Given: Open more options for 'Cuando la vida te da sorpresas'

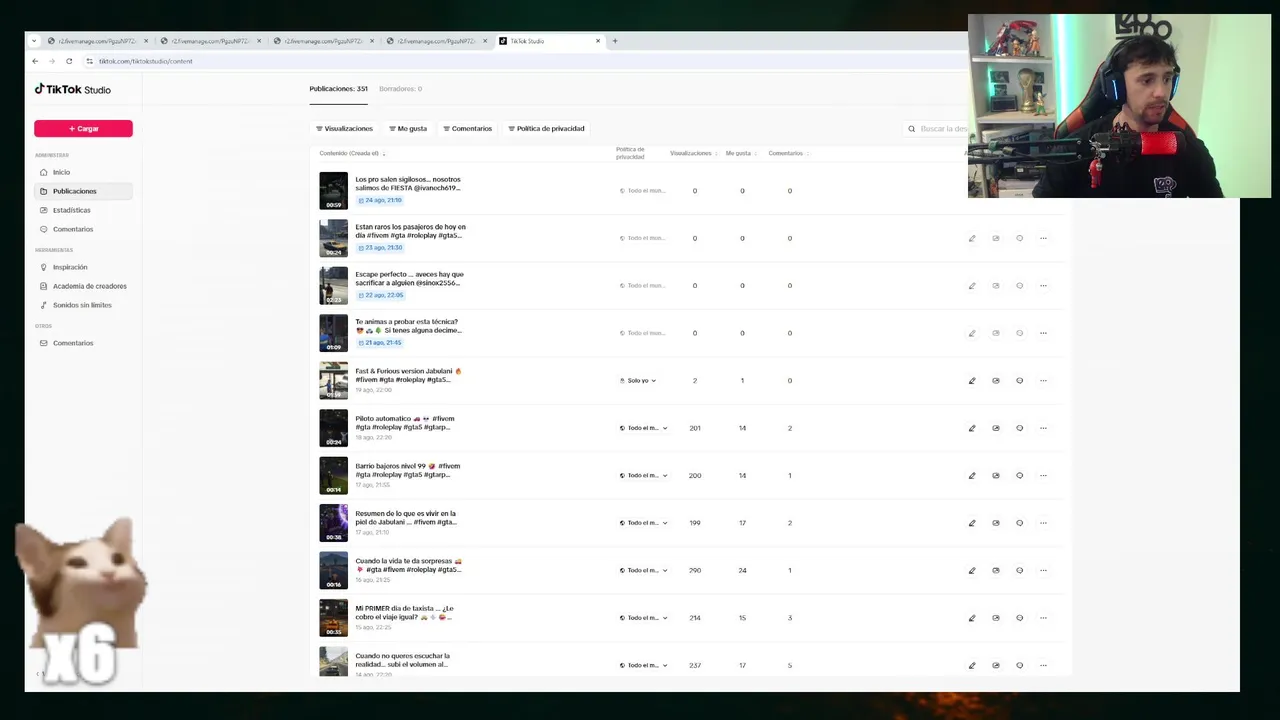Looking at the screenshot, I should click(1043, 571).
